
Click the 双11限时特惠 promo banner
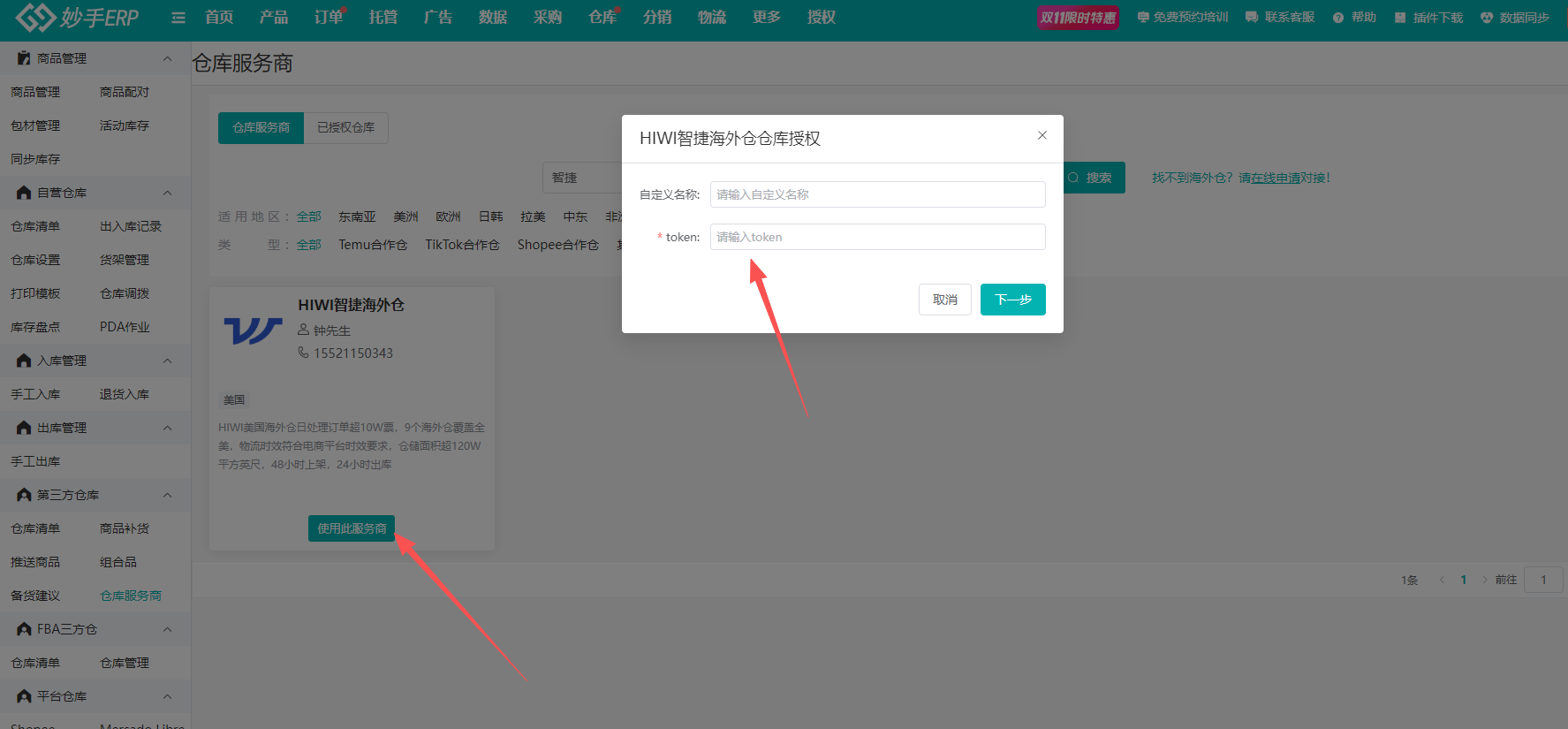(1078, 18)
